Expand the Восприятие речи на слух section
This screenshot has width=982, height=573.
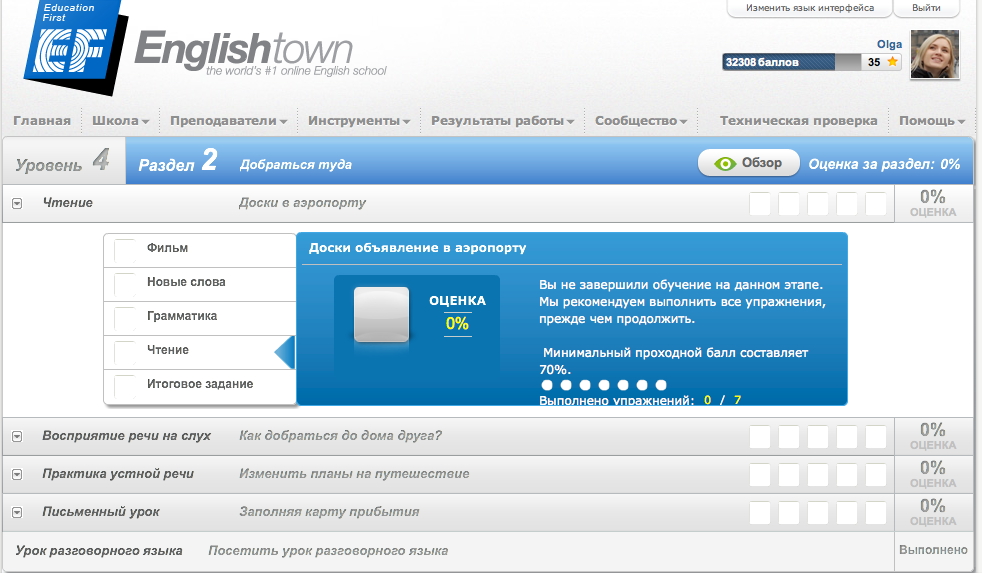click(18, 436)
